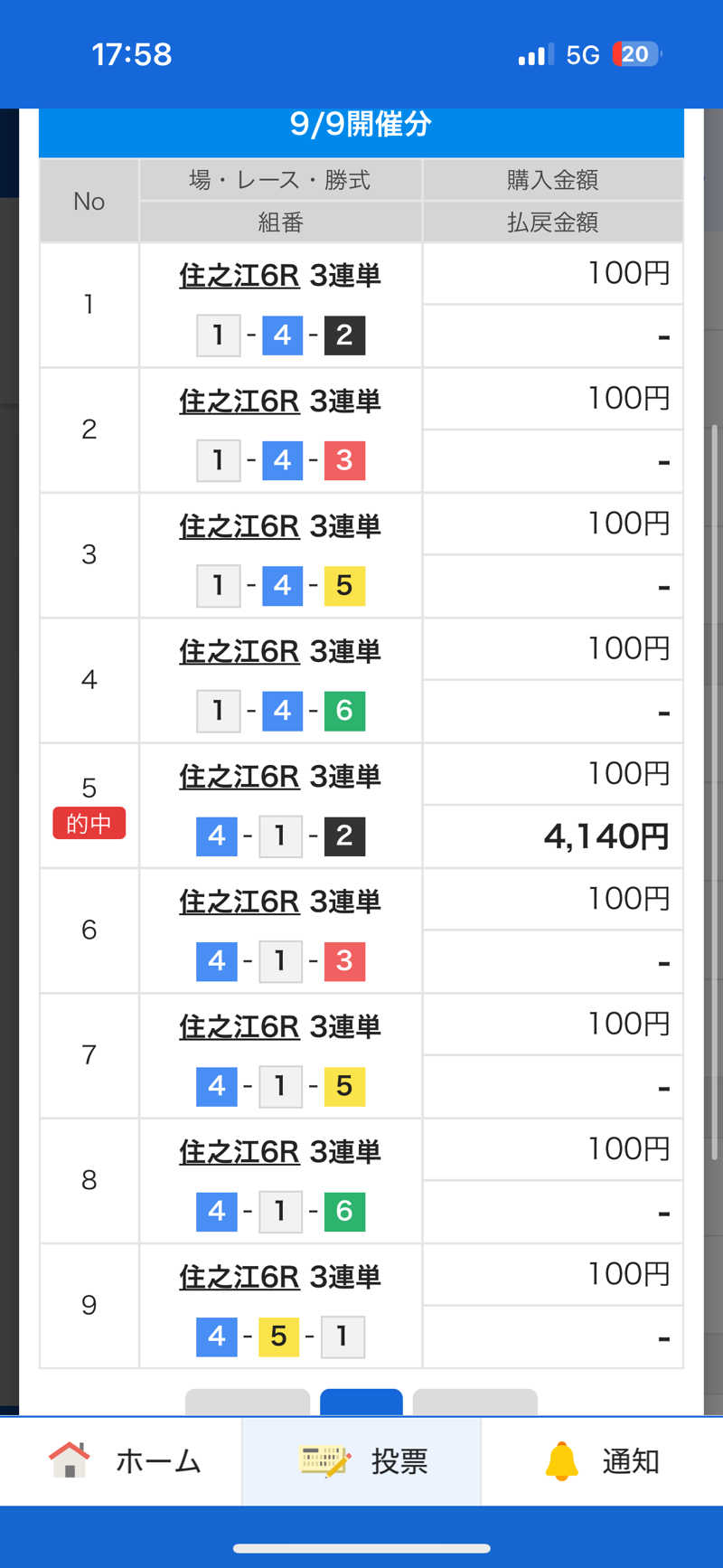Tap the 的中 red badge

89,823
